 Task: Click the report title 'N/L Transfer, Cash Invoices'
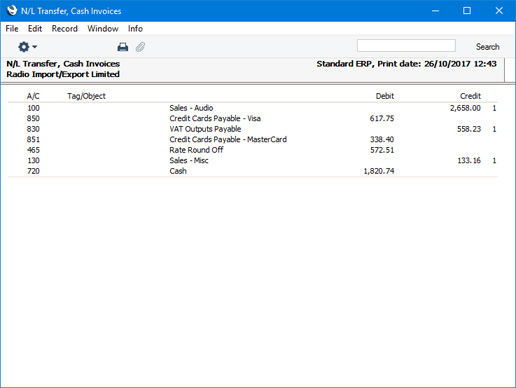click(x=63, y=64)
